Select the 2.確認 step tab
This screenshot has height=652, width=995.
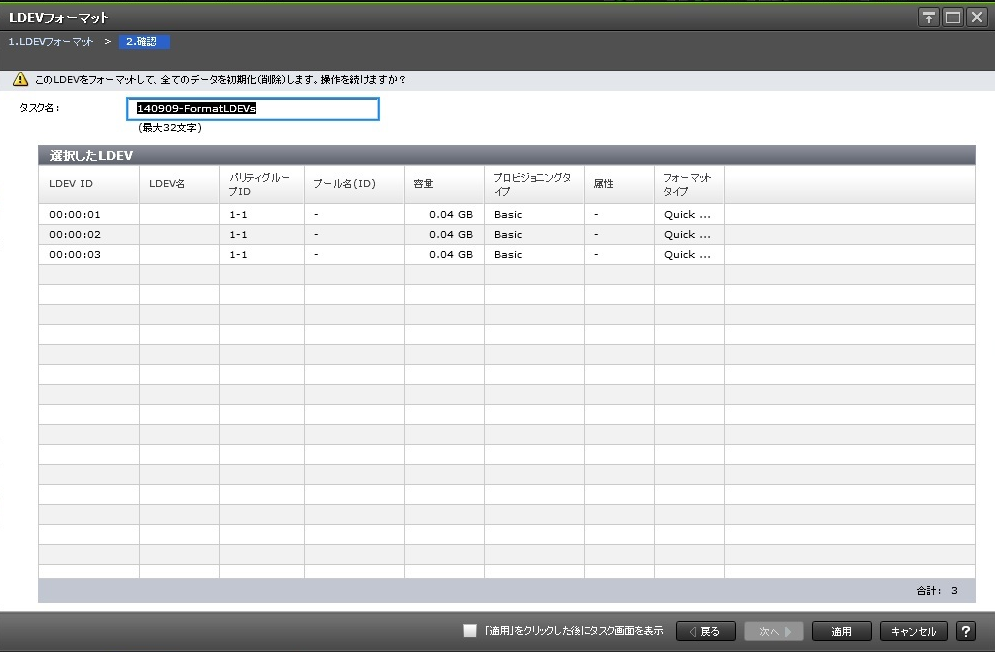tap(144, 42)
